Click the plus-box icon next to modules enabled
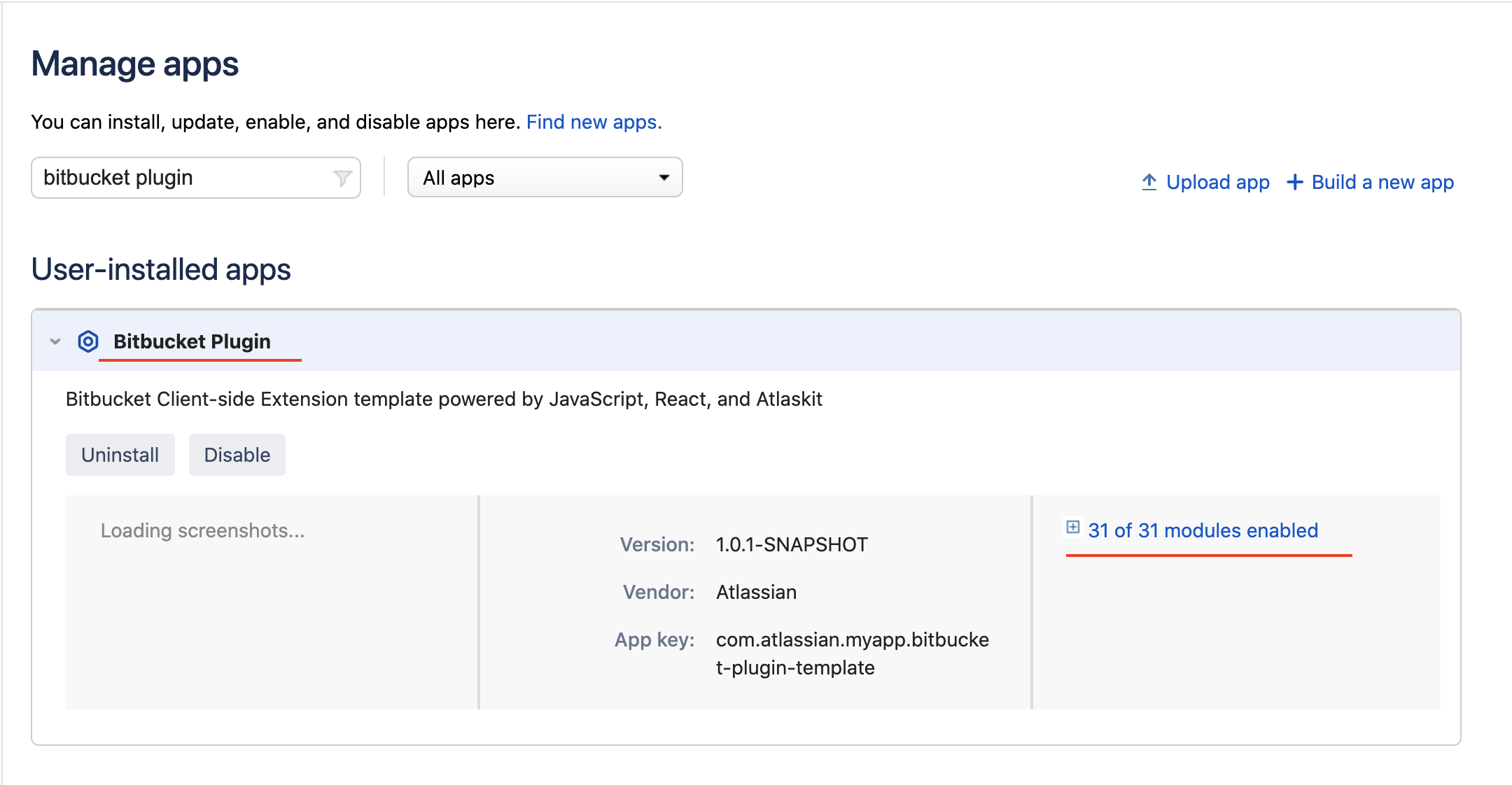The width and height of the screenshot is (1512, 785). coord(1072,527)
